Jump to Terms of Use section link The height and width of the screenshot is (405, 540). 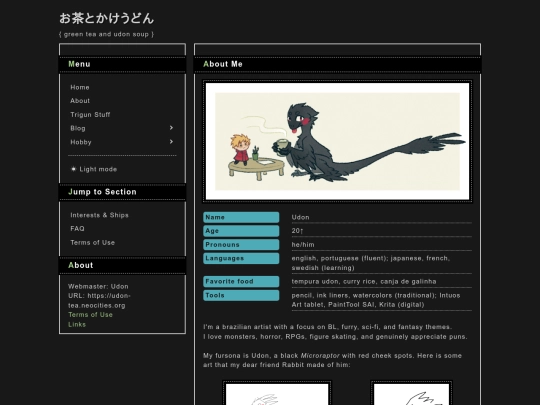pyautogui.click(x=93, y=242)
